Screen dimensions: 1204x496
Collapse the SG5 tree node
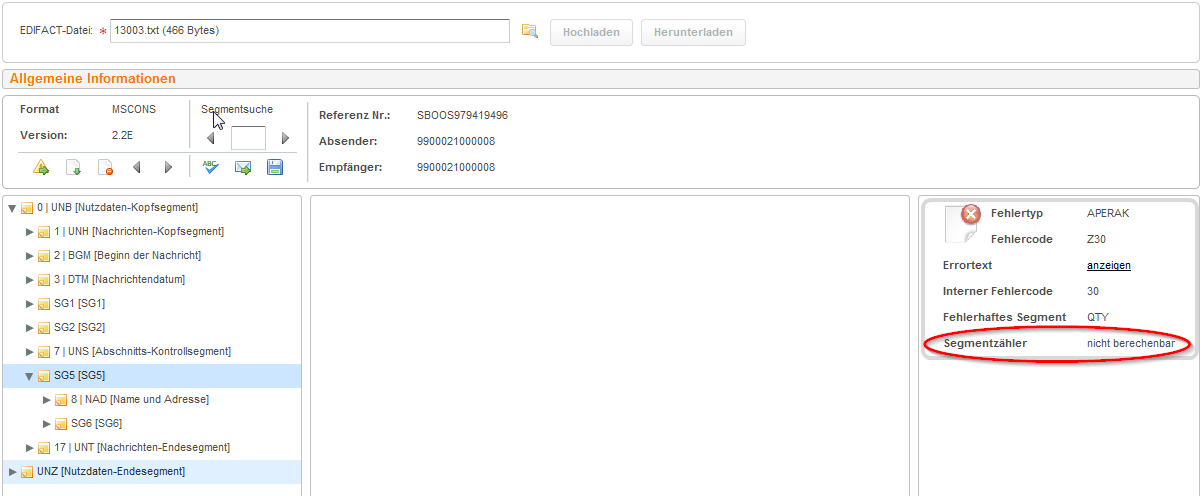coord(30,376)
